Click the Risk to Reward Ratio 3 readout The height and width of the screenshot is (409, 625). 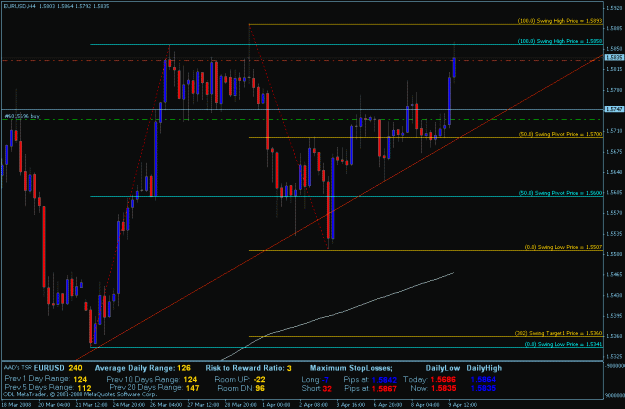[x=248, y=368]
